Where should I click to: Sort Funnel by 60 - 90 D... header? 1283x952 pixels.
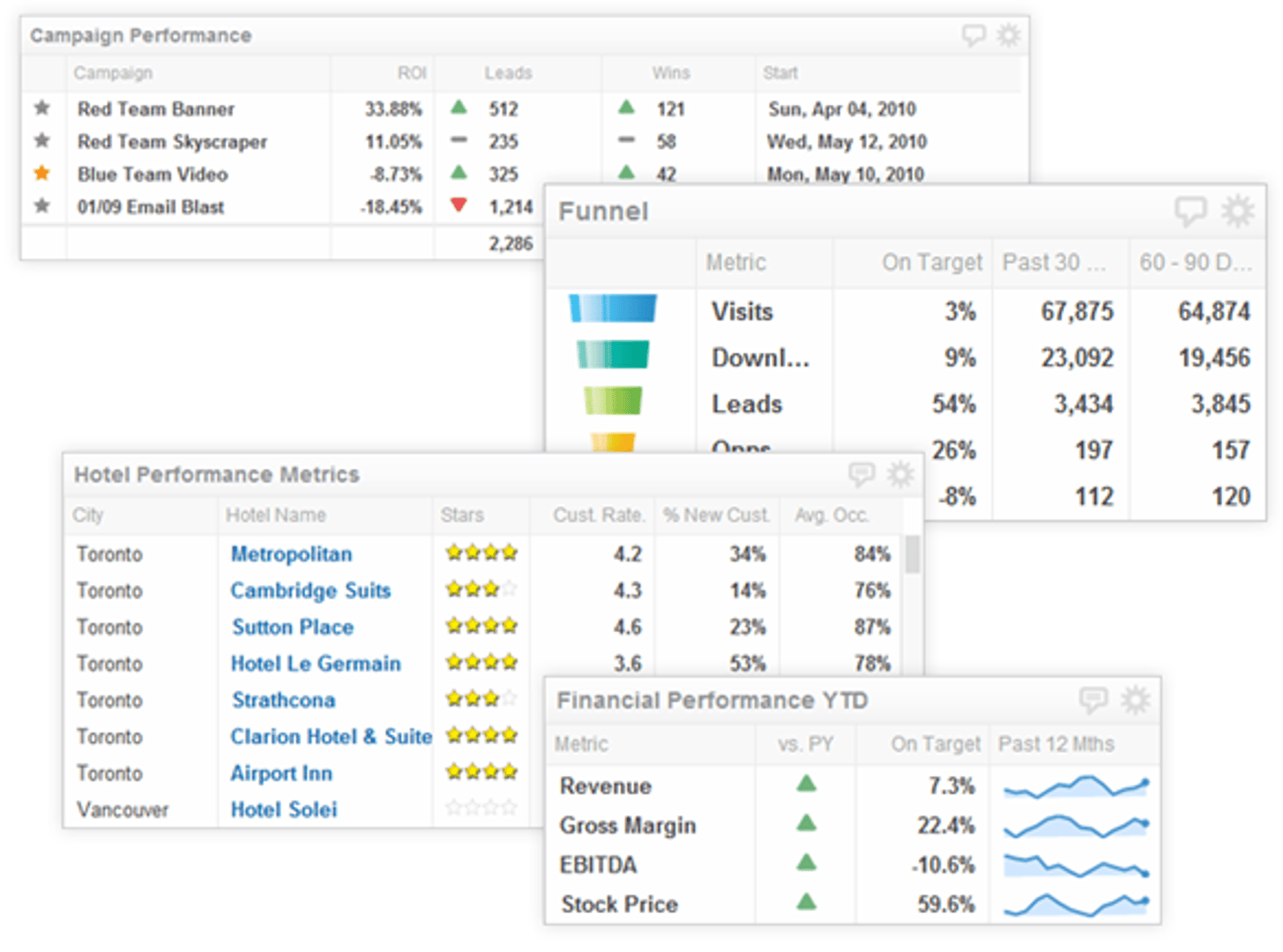1196,262
